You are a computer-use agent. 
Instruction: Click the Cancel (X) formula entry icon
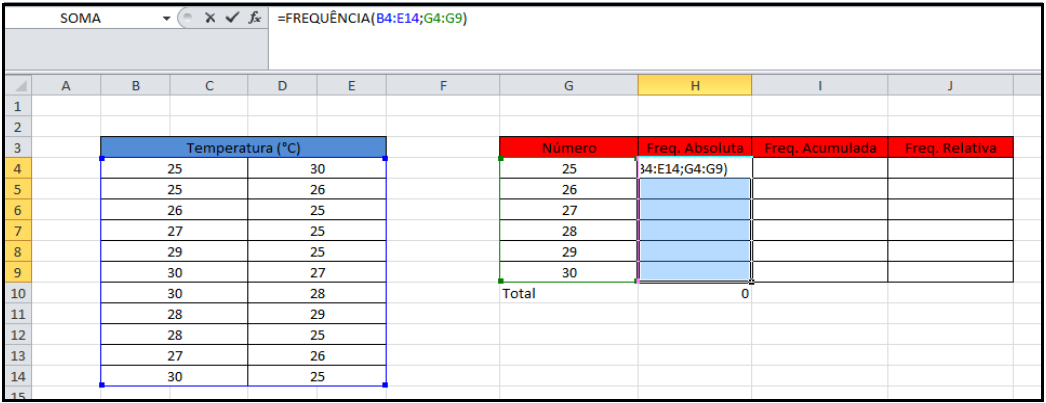pyautogui.click(x=211, y=19)
